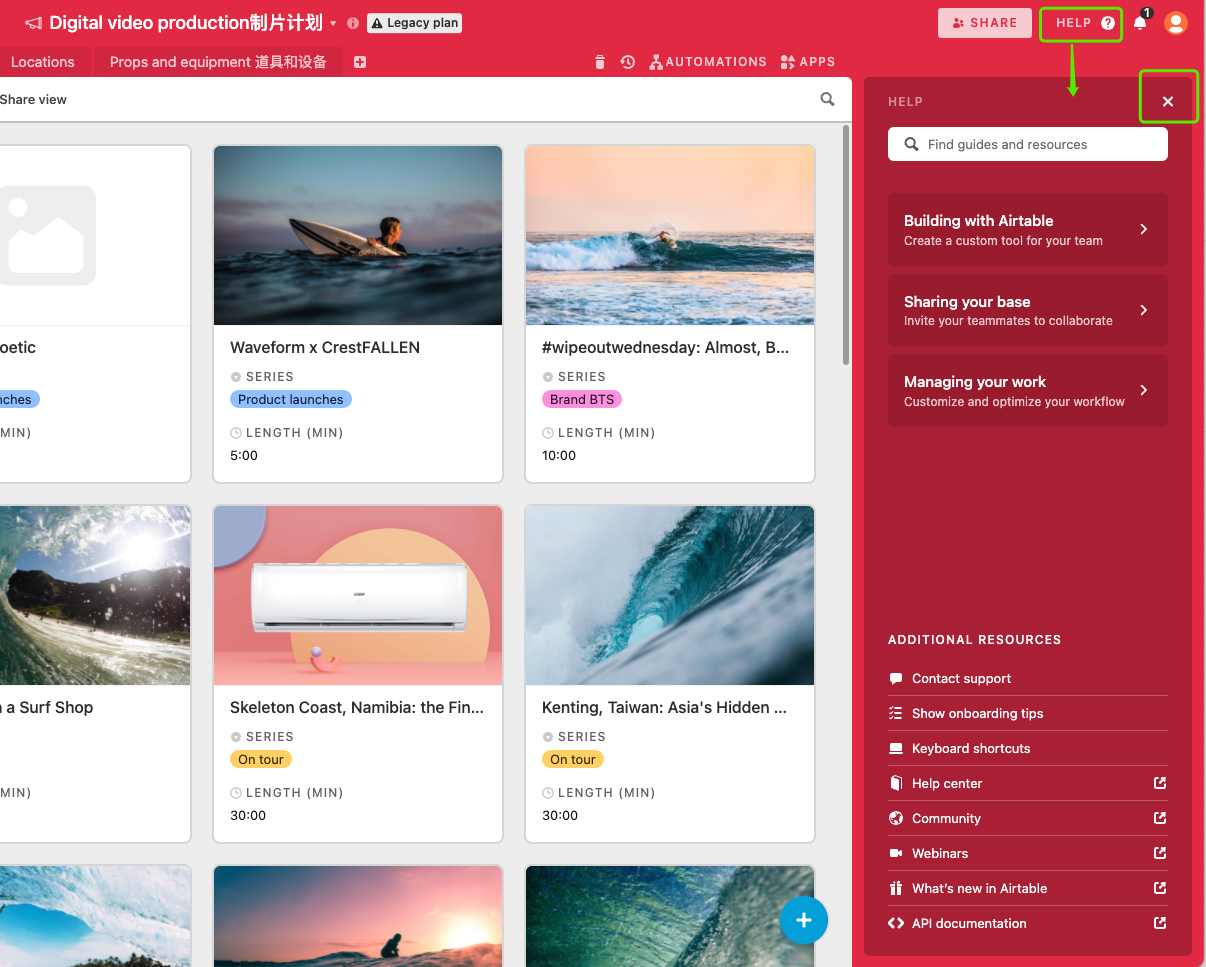Click the Contact support chat icon
This screenshot has width=1206, height=967.
pyautogui.click(x=896, y=678)
